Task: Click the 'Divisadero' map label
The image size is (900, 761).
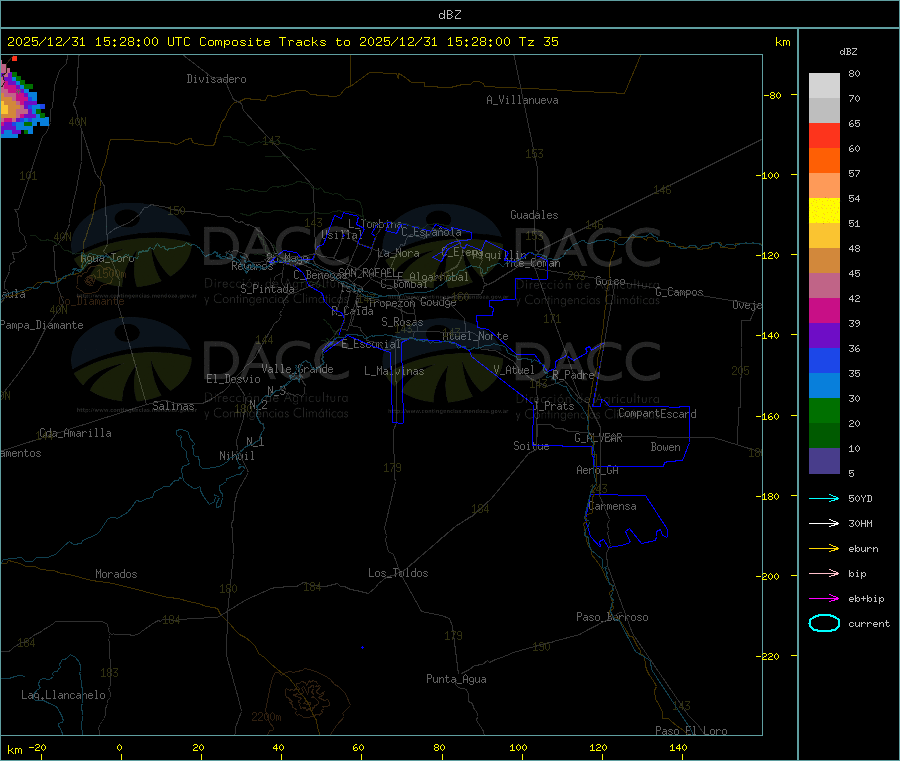Action: tap(216, 79)
